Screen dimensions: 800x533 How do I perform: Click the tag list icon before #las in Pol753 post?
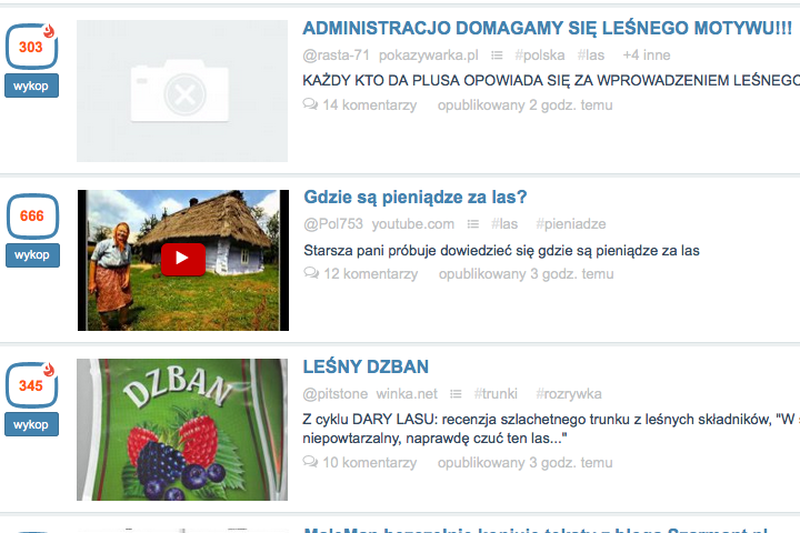pos(473,224)
